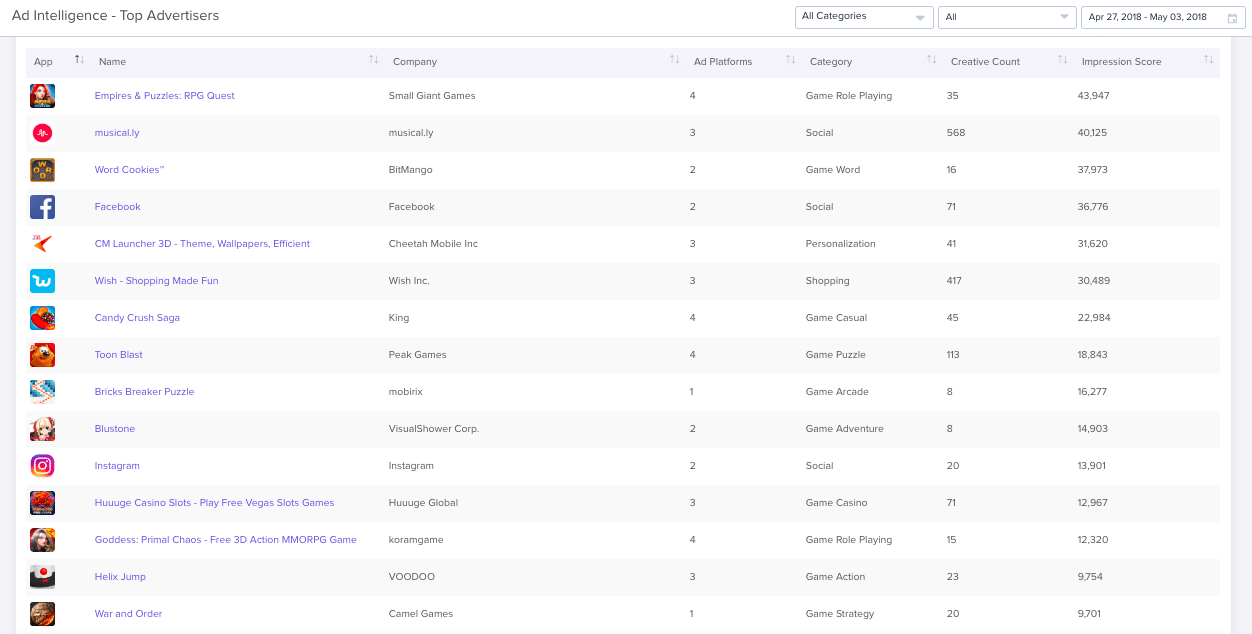1252x634 pixels.
Task: Click the Word Cookies app icon
Action: (x=42, y=170)
